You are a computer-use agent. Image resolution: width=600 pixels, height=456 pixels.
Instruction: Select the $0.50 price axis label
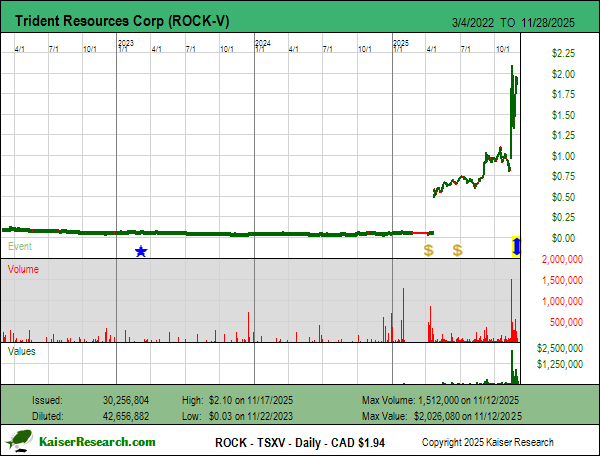pos(563,197)
